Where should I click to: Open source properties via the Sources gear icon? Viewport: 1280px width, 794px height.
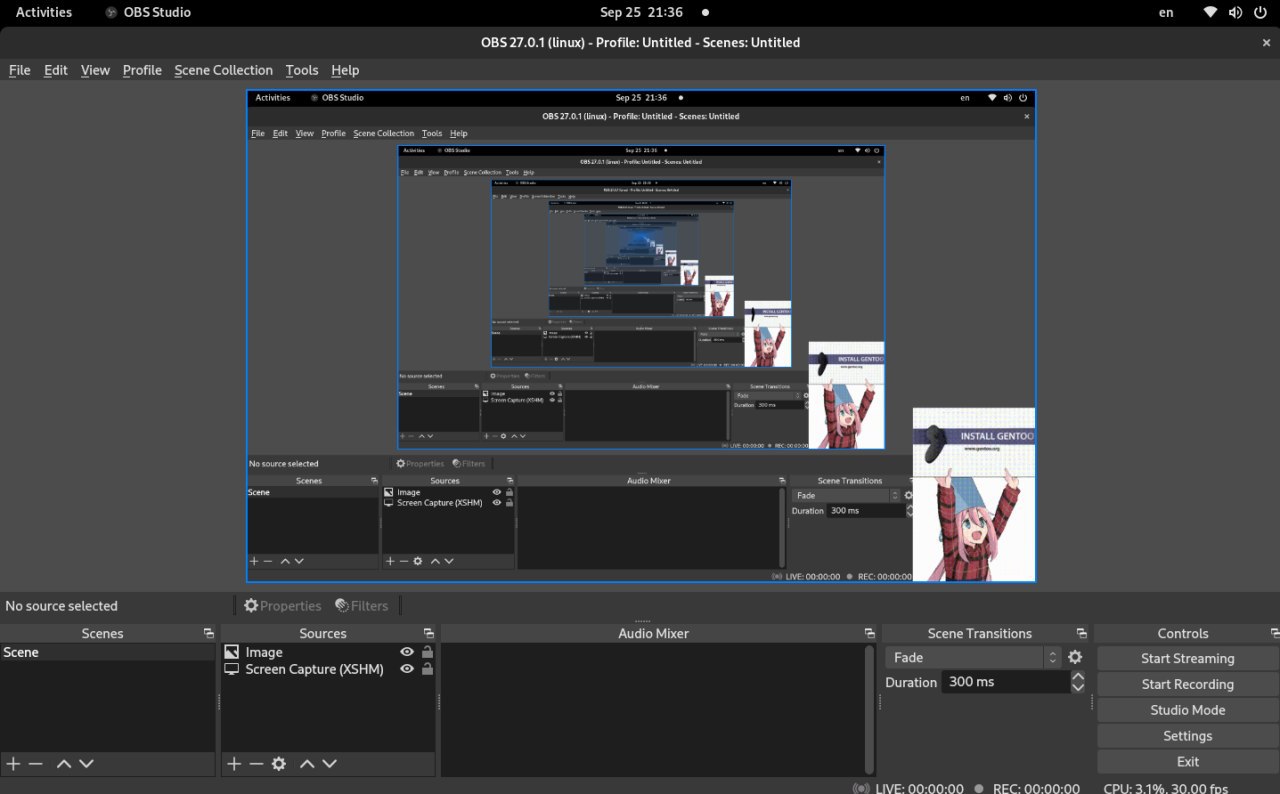(279, 763)
